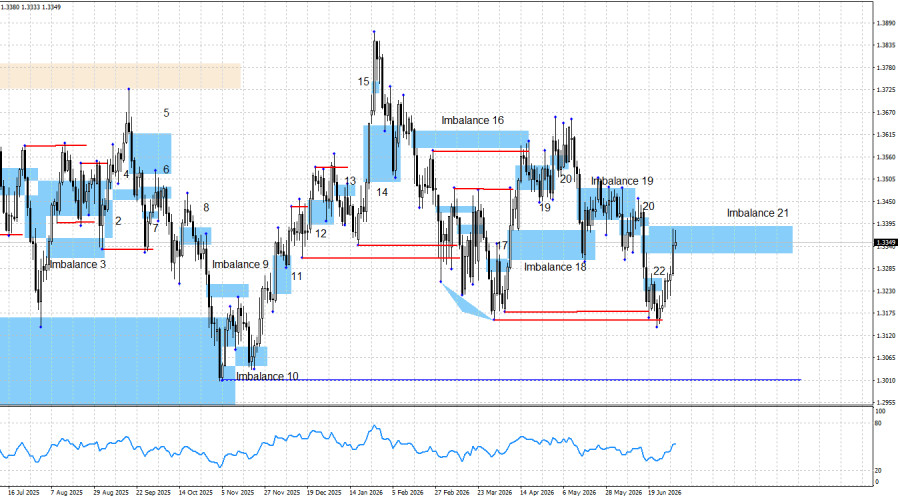900x500 pixels.
Task: Click the 1.3890 price scale label
Action: pyautogui.click(x=886, y=23)
